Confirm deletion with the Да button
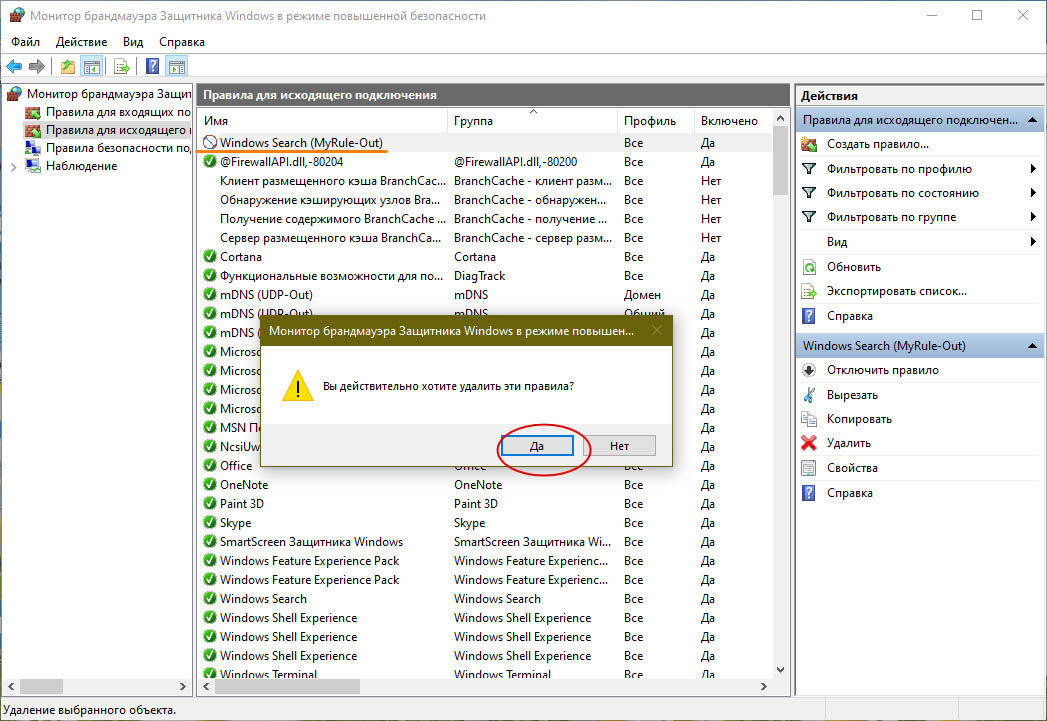 pos(537,446)
